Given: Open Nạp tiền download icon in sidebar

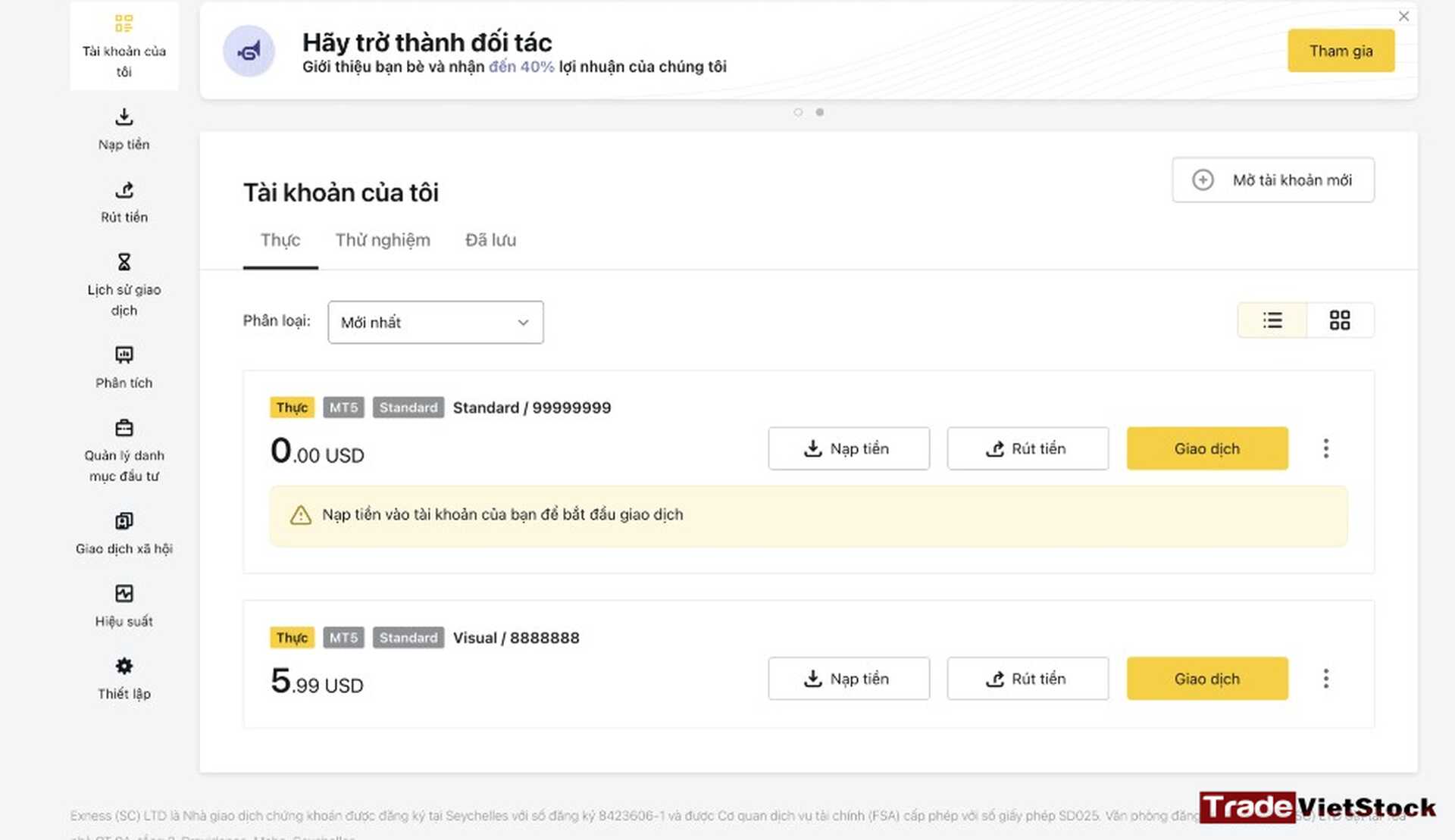Looking at the screenshot, I should click(124, 117).
